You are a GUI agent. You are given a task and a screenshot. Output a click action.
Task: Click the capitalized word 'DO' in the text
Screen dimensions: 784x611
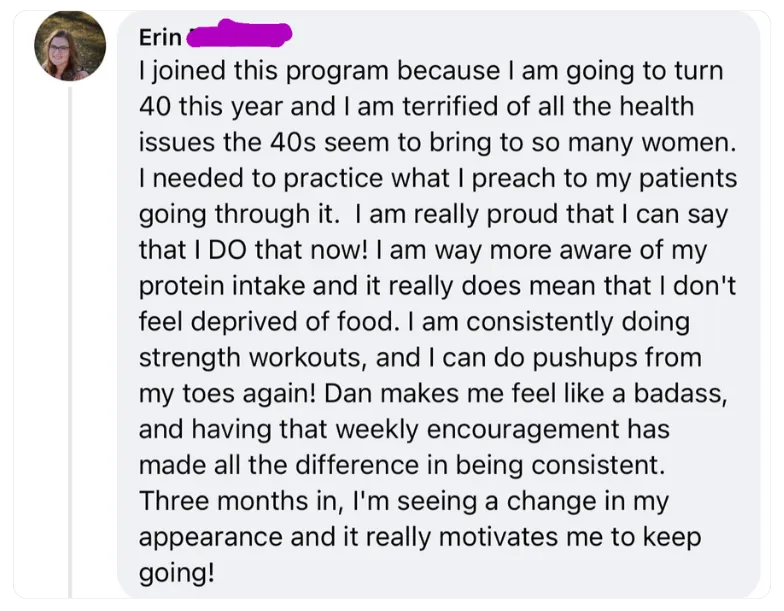pyautogui.click(x=228, y=250)
